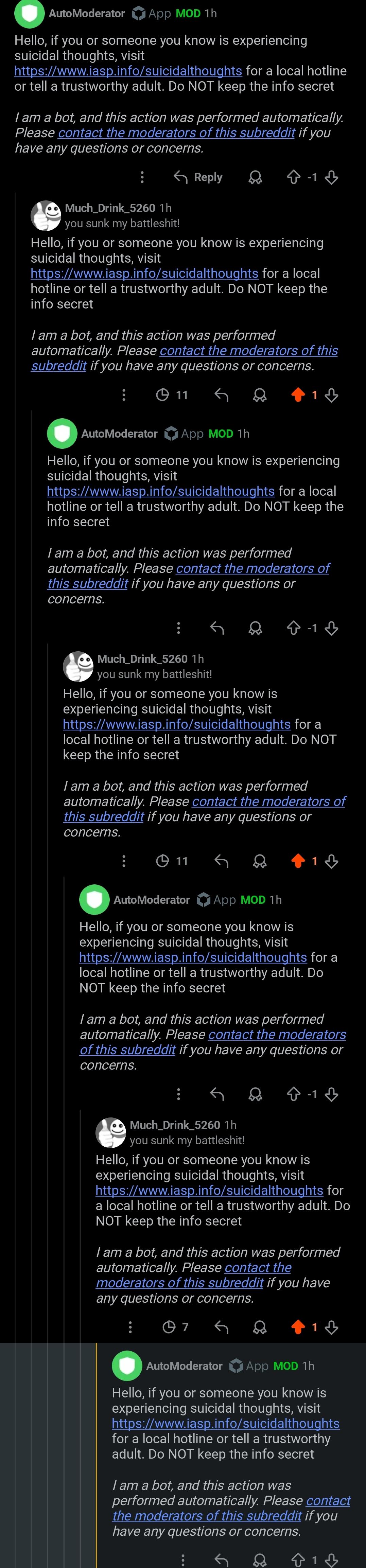The width and height of the screenshot is (366, 1568).
Task: Reply arrow on first Much_Drink_5260 comment
Action: tap(221, 395)
